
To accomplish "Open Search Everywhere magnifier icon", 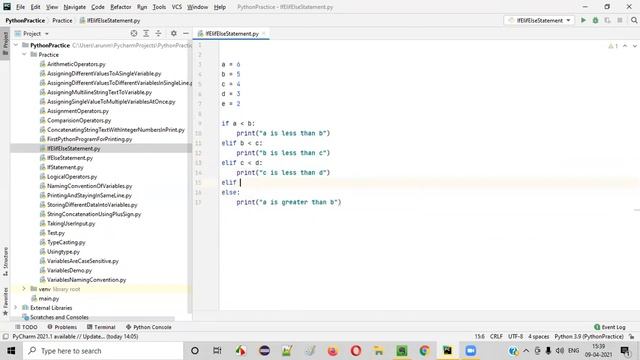I will 633,20.
